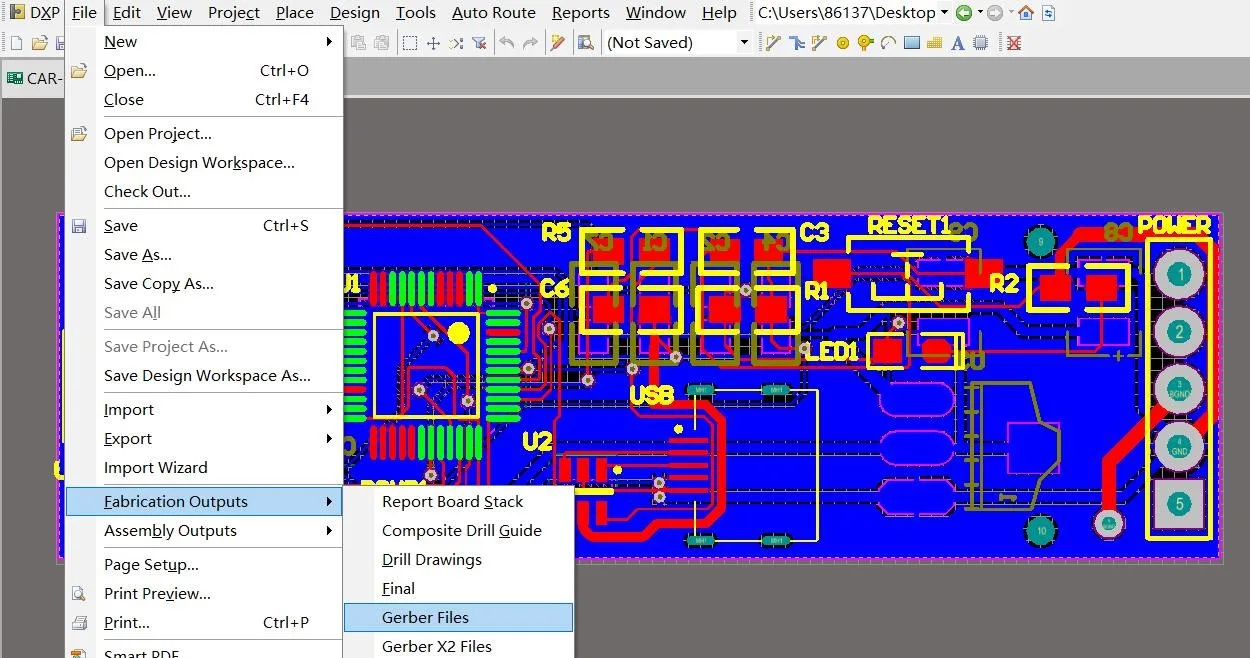Select Report Board Stack
The width and height of the screenshot is (1250, 658).
coord(459,502)
